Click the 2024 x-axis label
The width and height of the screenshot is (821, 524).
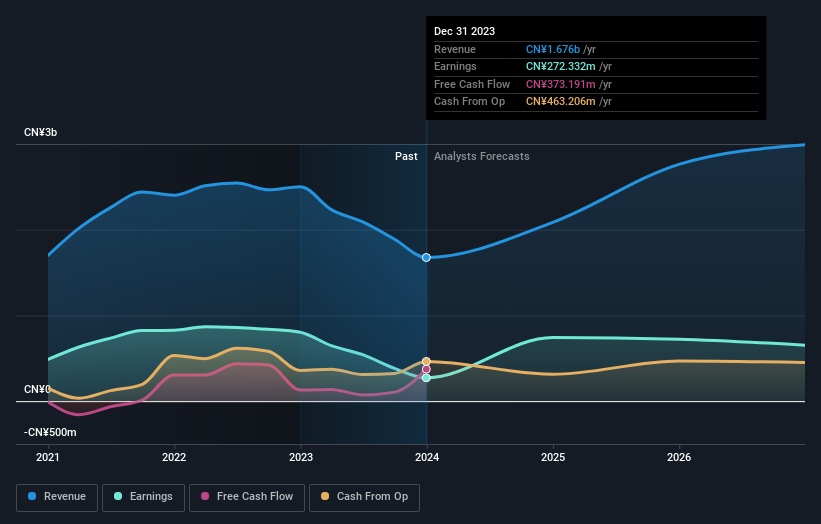click(x=427, y=457)
